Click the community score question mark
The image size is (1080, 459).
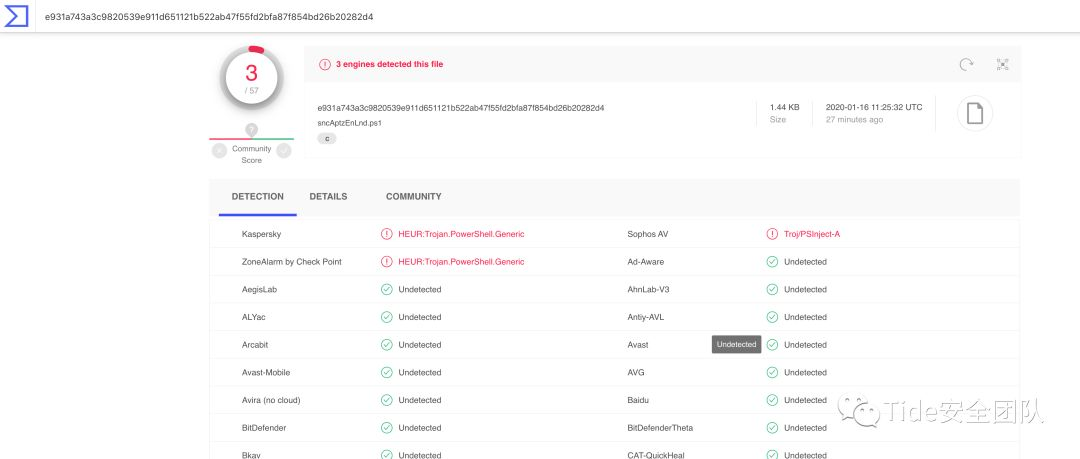tap(251, 129)
